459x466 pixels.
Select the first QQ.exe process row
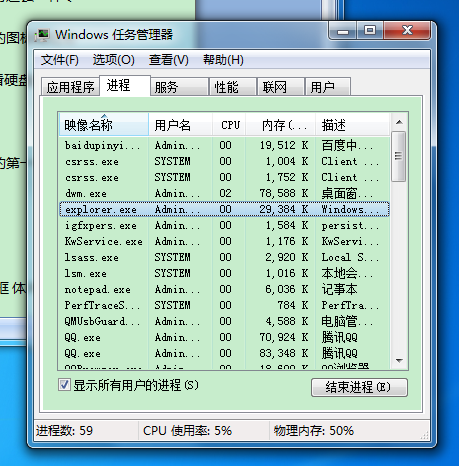[x=224, y=337]
